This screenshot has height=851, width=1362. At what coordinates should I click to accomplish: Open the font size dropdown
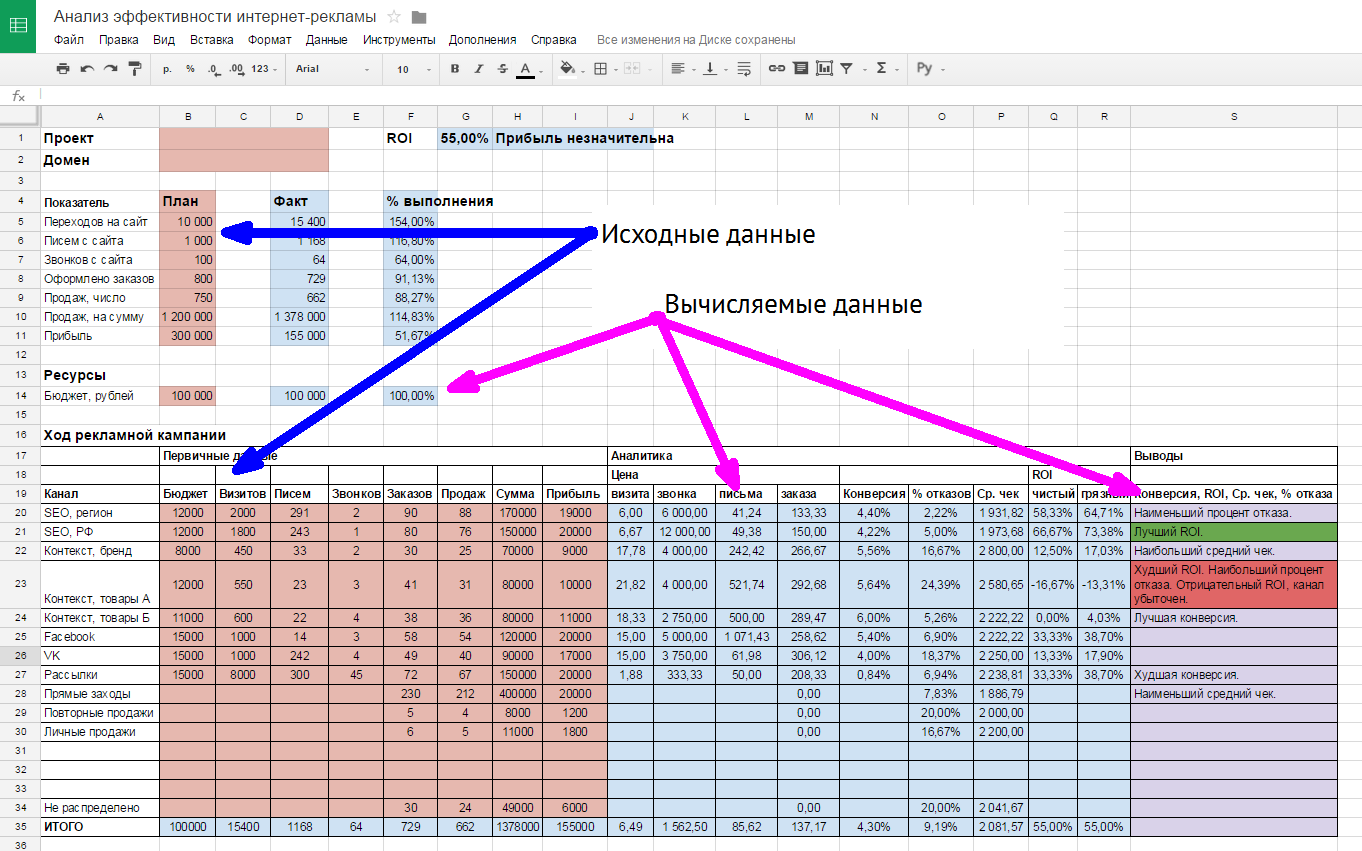coord(410,69)
